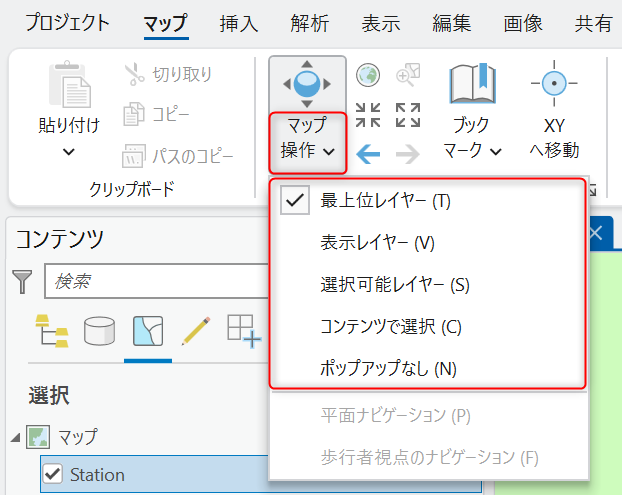The width and height of the screenshot is (622, 495).
Task: Click the full extent globe icon
Action: pos(368,75)
